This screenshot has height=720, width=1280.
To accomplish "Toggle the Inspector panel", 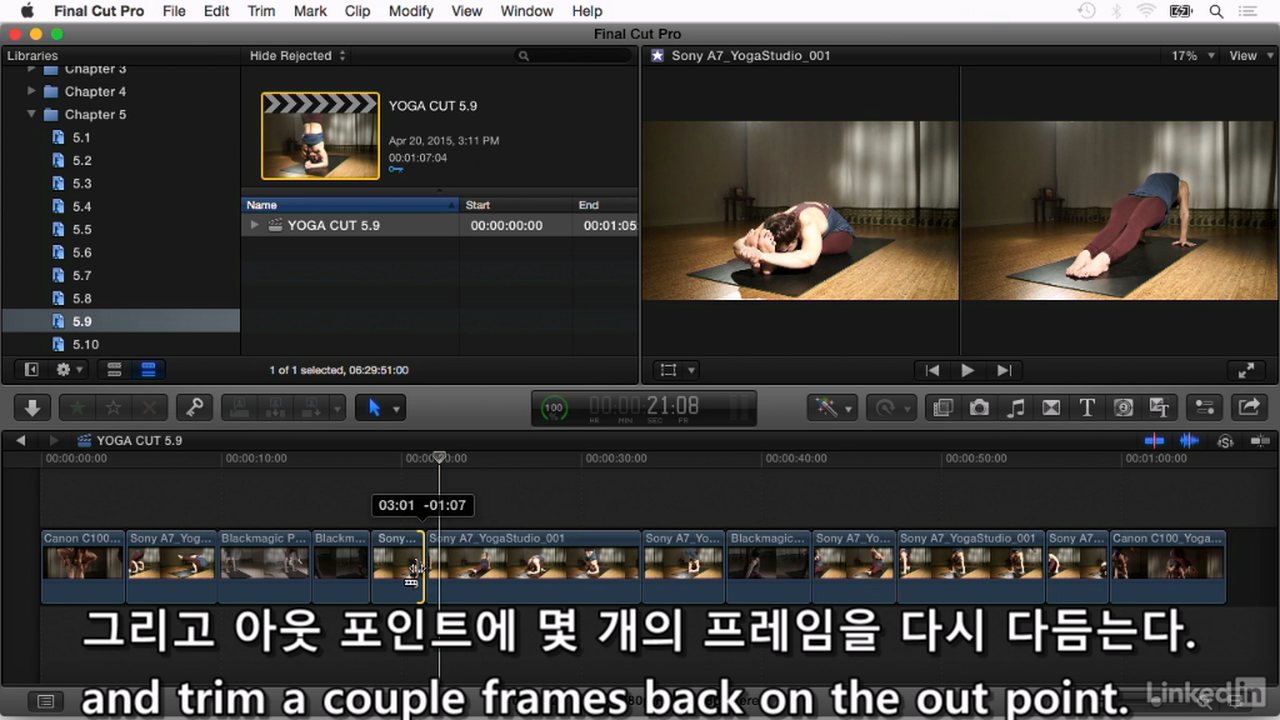I will pyautogui.click(x=1205, y=407).
